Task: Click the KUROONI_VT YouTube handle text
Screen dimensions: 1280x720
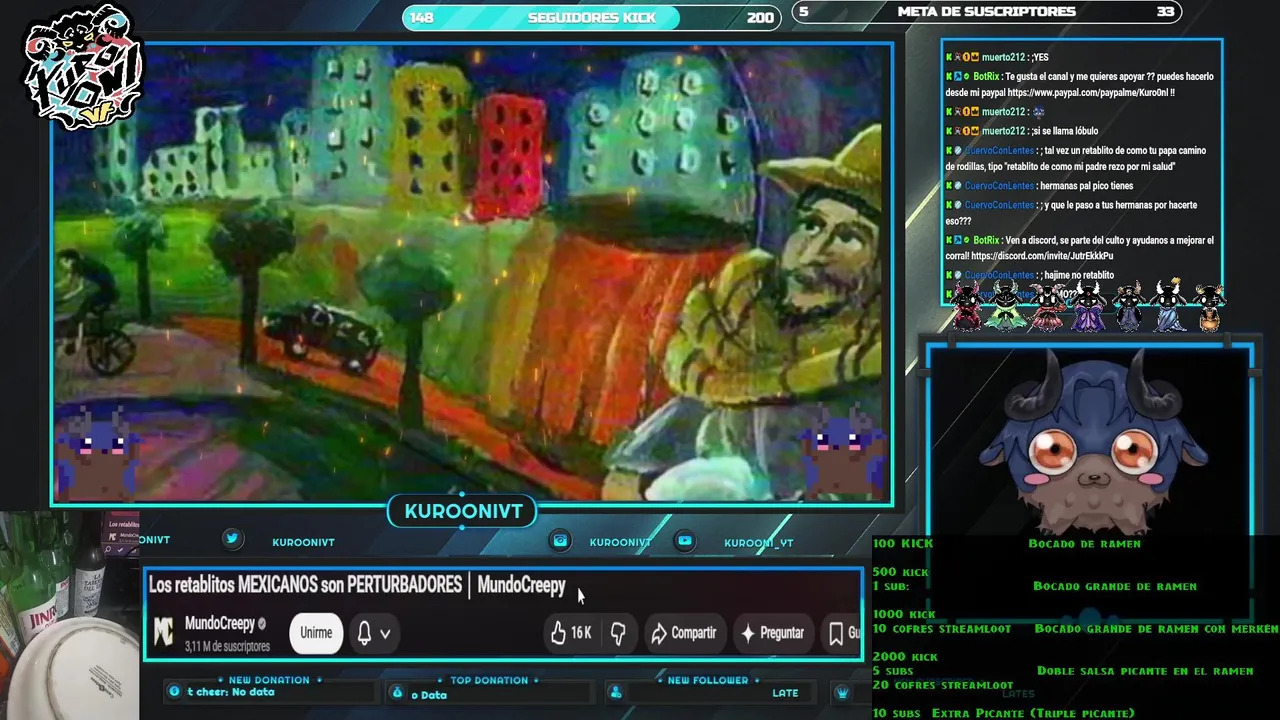Action: (x=758, y=542)
